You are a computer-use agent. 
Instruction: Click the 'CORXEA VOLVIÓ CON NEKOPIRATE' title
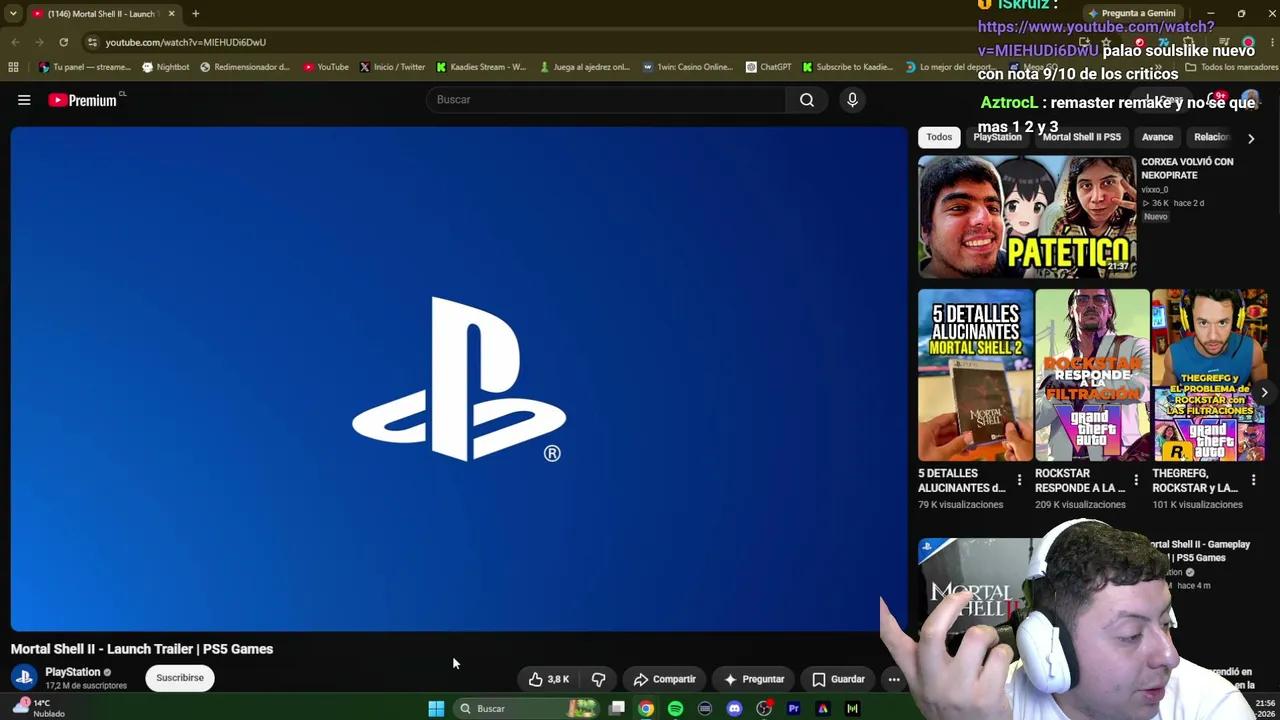[1187, 168]
